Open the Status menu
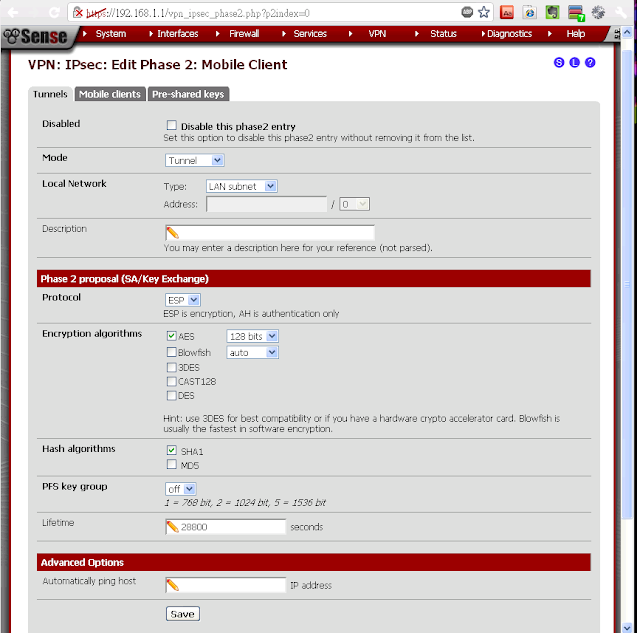This screenshot has height=633, width=640. point(443,34)
